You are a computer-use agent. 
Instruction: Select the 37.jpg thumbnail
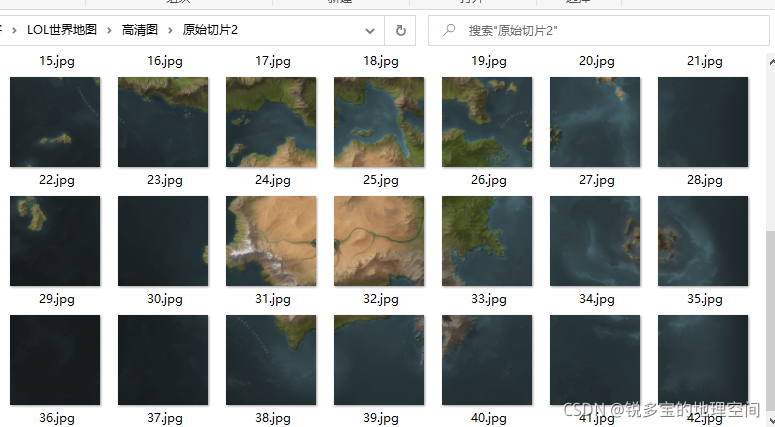click(163, 360)
